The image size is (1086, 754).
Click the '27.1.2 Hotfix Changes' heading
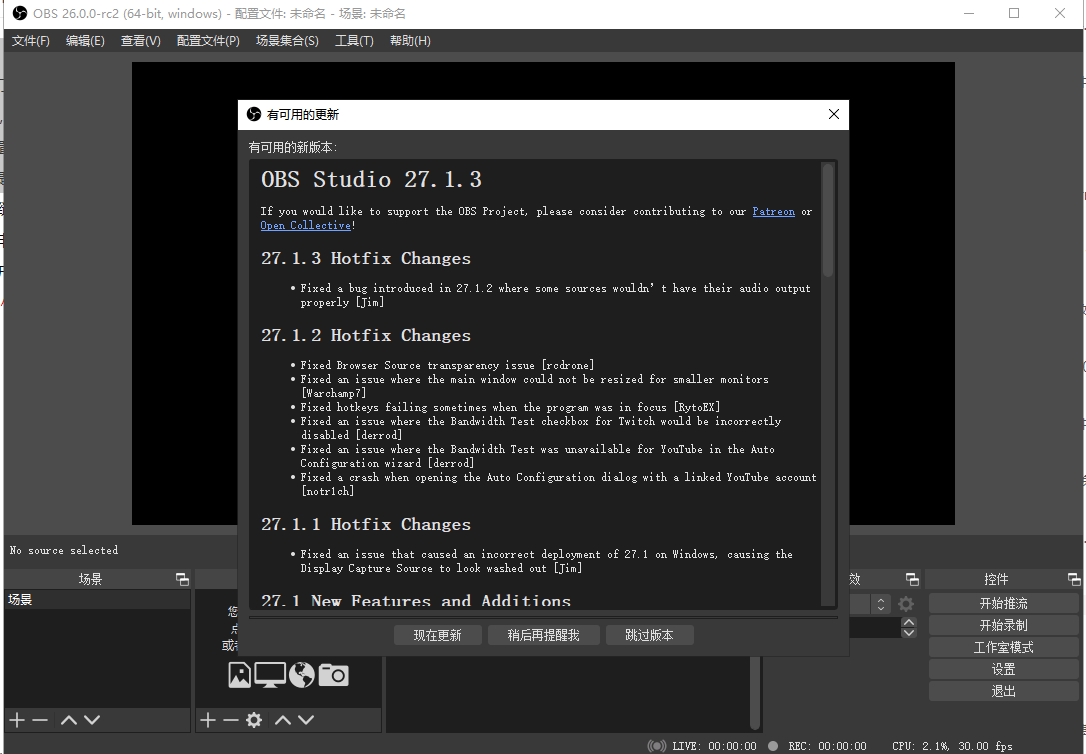pyautogui.click(x=366, y=335)
